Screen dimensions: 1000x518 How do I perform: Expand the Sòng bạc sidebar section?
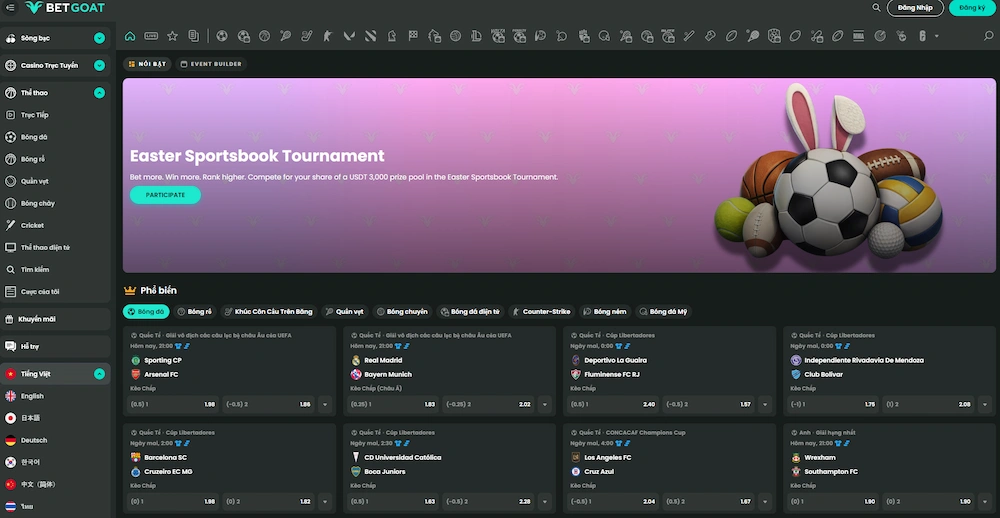(x=99, y=38)
